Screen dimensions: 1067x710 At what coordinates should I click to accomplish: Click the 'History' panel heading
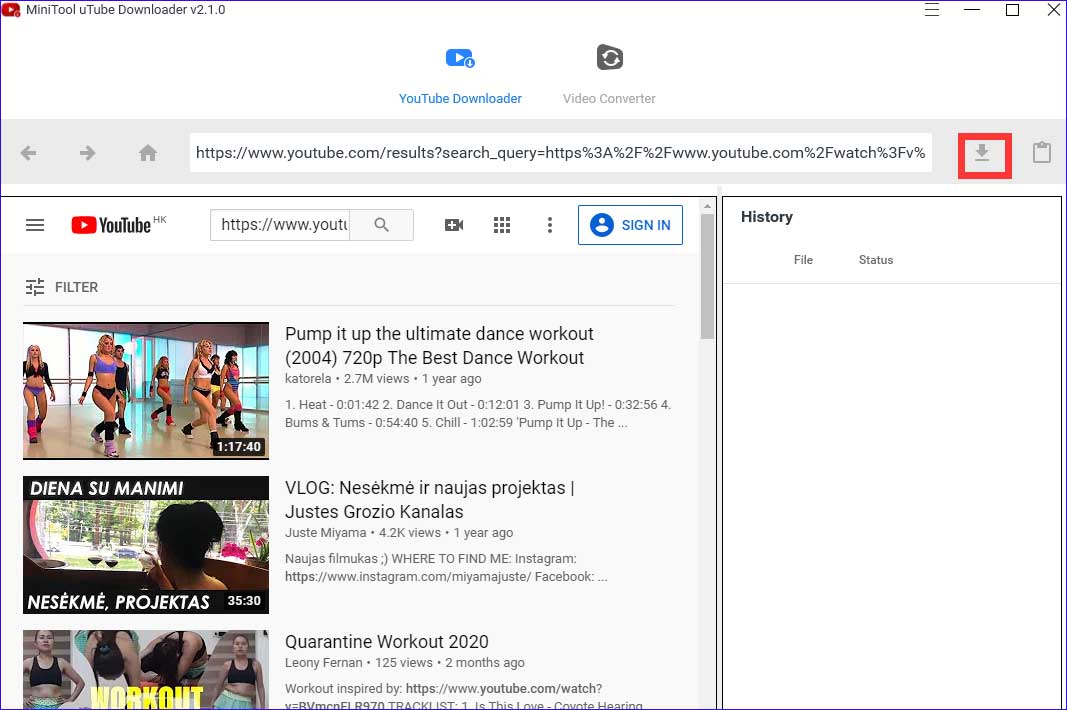pos(767,216)
